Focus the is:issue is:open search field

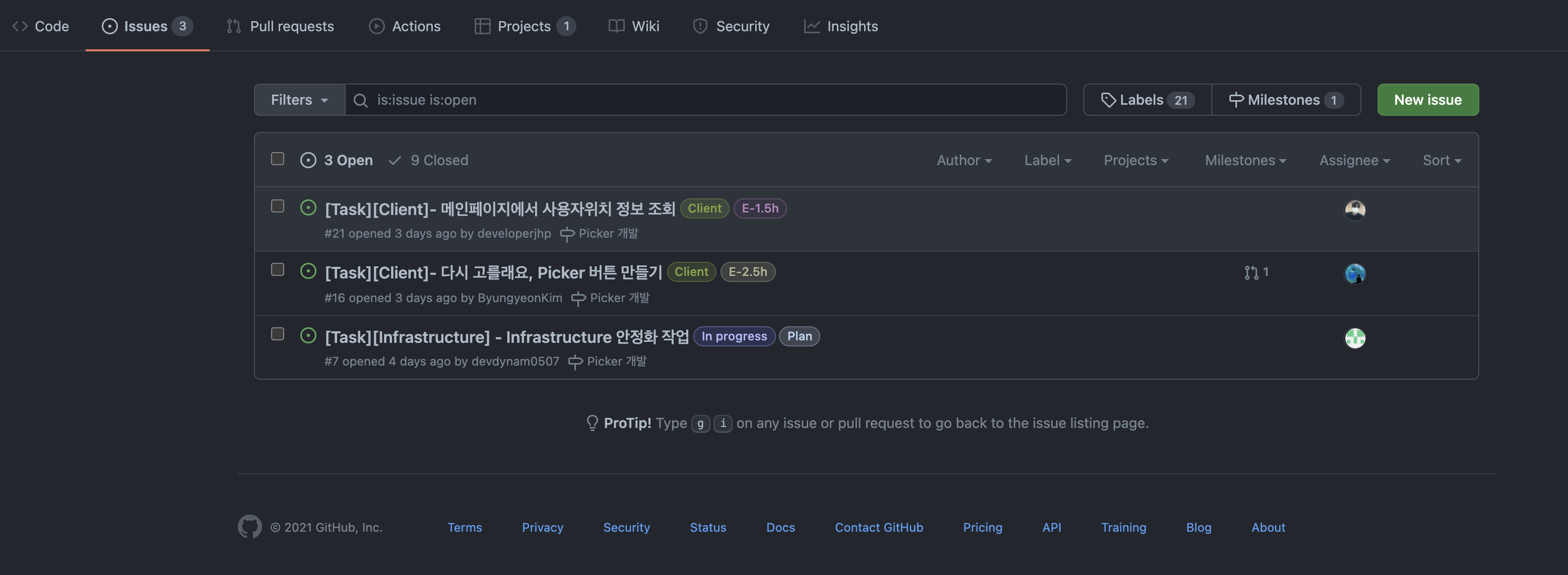coord(706,100)
